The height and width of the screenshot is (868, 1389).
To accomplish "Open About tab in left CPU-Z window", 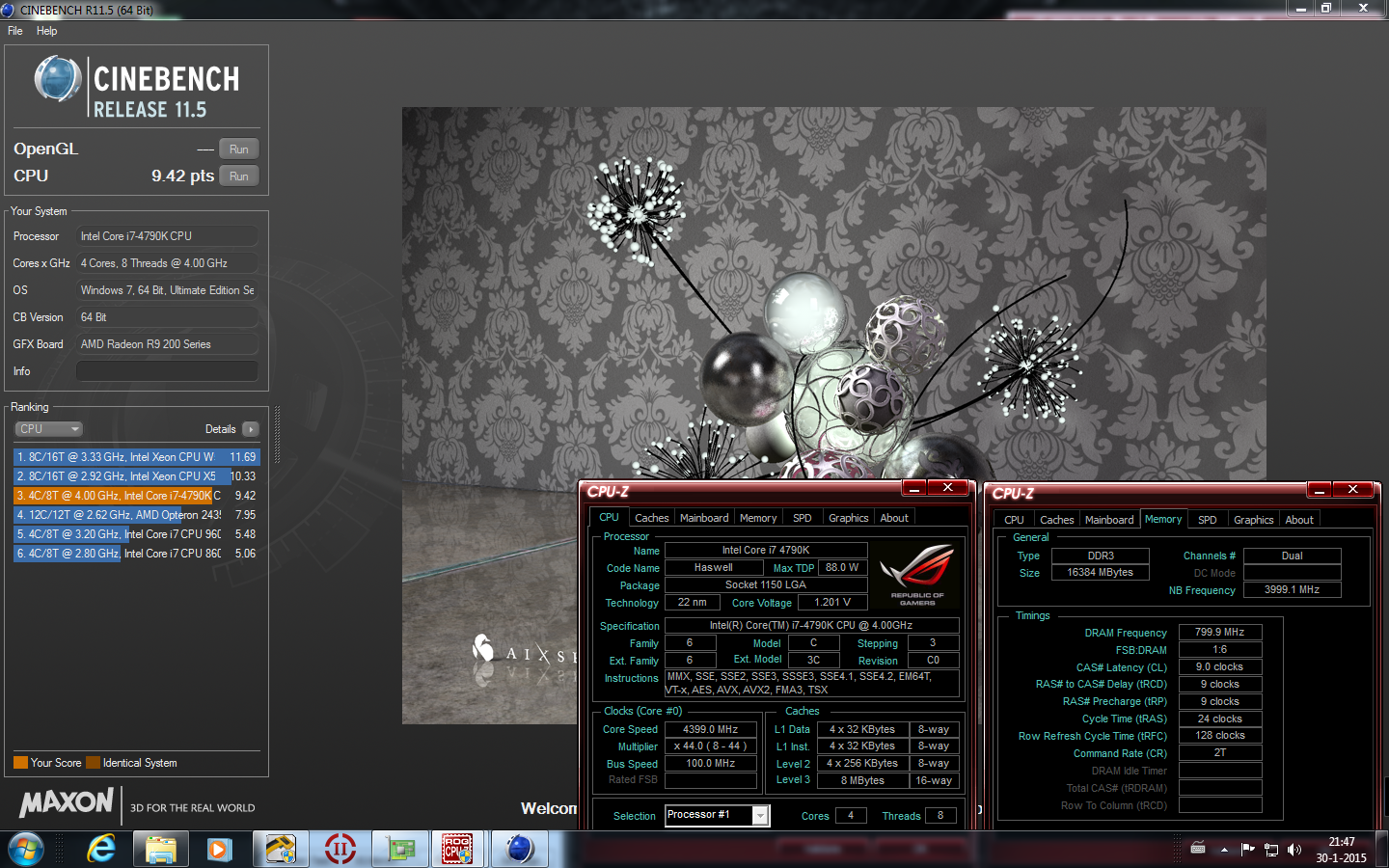I will 894,518.
